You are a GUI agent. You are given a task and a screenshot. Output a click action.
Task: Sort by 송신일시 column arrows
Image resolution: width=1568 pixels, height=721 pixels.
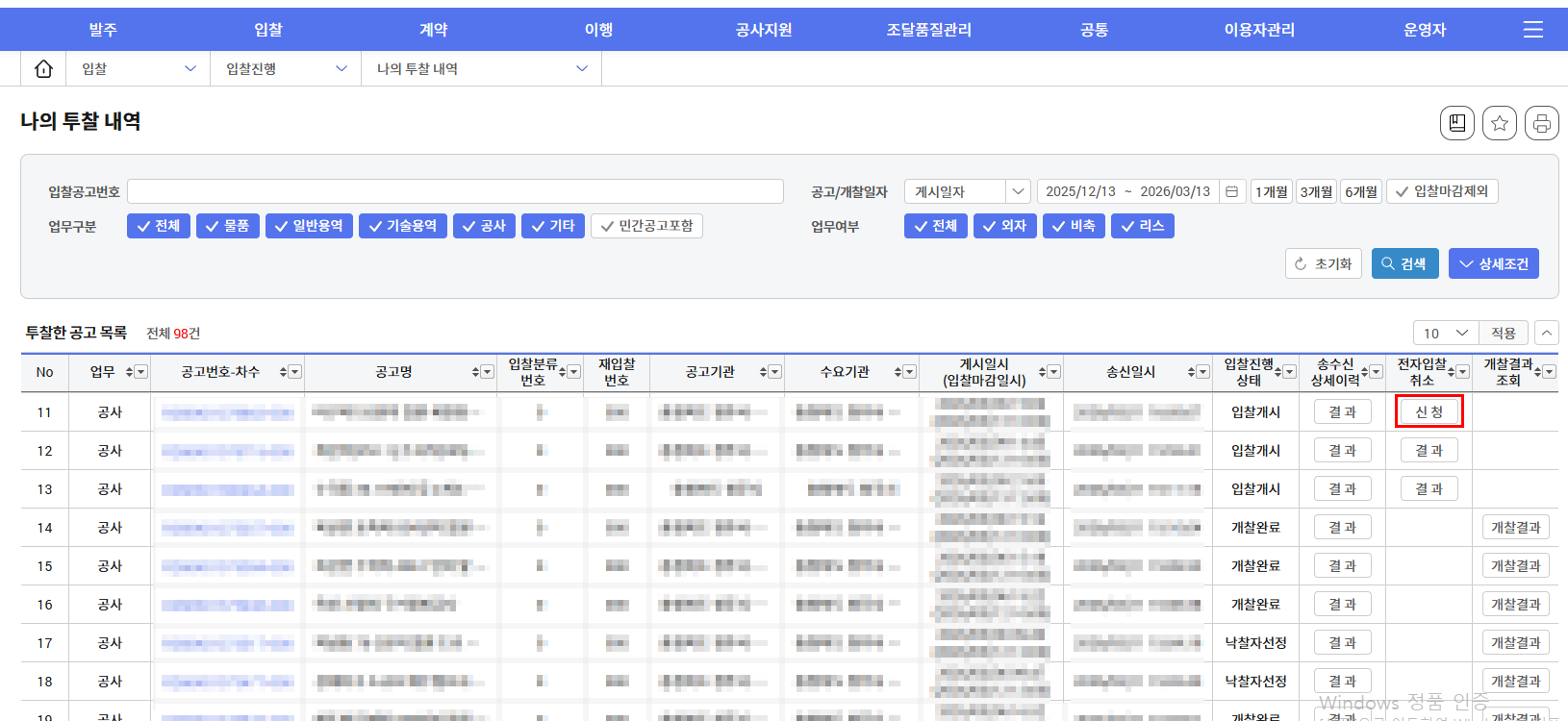coord(1191,372)
